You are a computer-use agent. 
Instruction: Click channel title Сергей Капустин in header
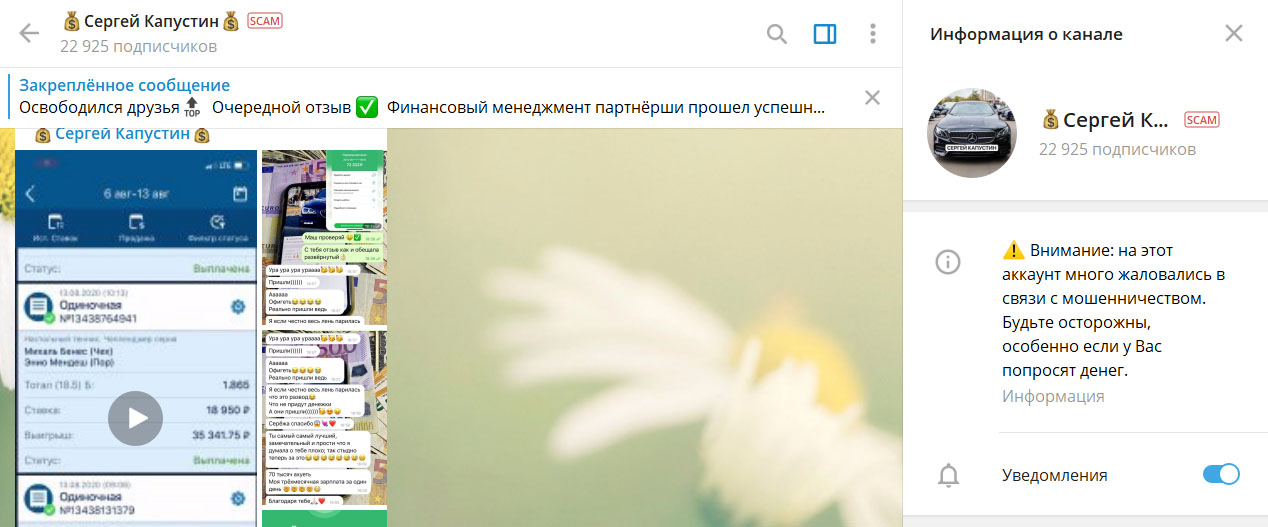tap(151, 21)
